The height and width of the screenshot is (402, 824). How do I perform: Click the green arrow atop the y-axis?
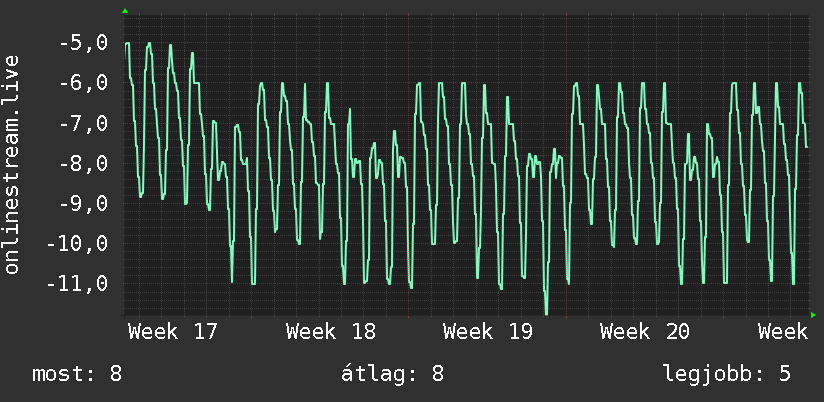coord(125,11)
